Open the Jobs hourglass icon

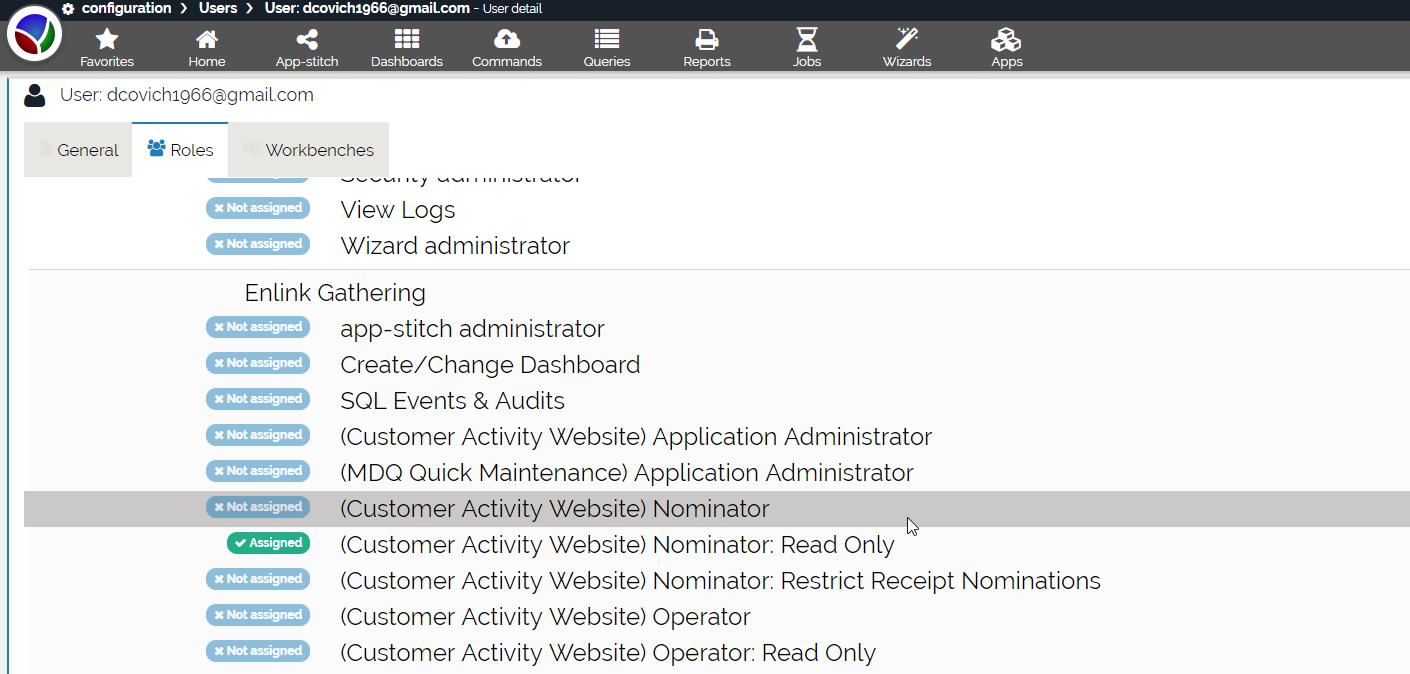point(806,40)
